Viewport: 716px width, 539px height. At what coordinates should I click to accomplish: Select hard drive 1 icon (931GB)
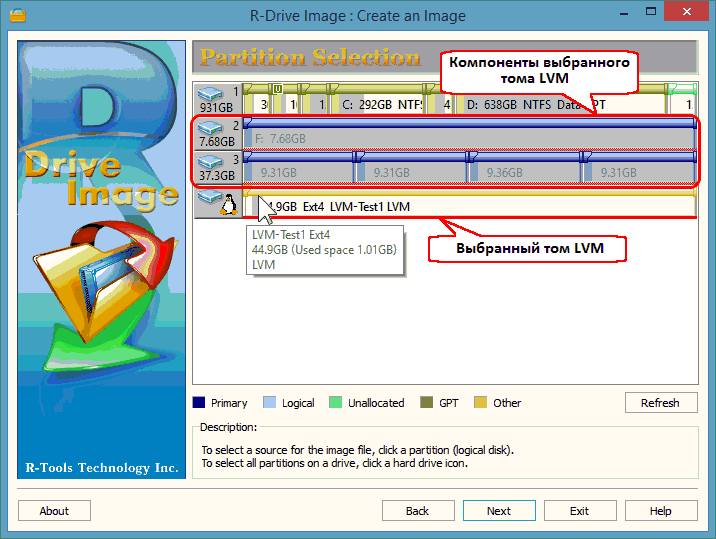[x=218, y=99]
